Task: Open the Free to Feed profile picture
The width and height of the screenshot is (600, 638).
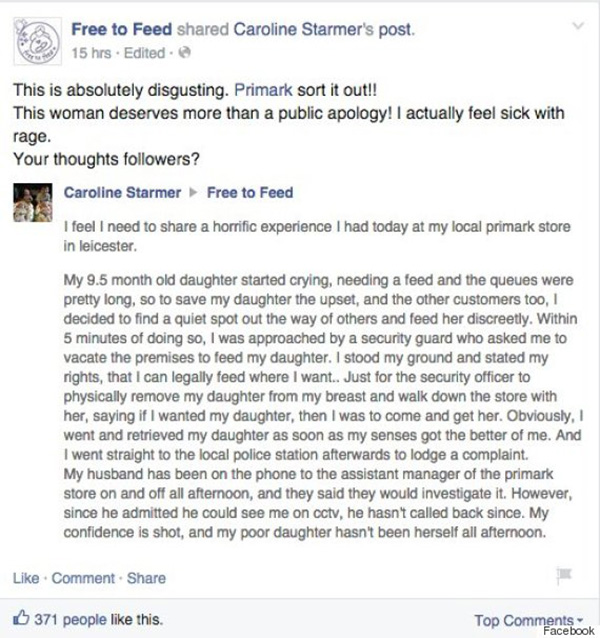Action: (37, 41)
